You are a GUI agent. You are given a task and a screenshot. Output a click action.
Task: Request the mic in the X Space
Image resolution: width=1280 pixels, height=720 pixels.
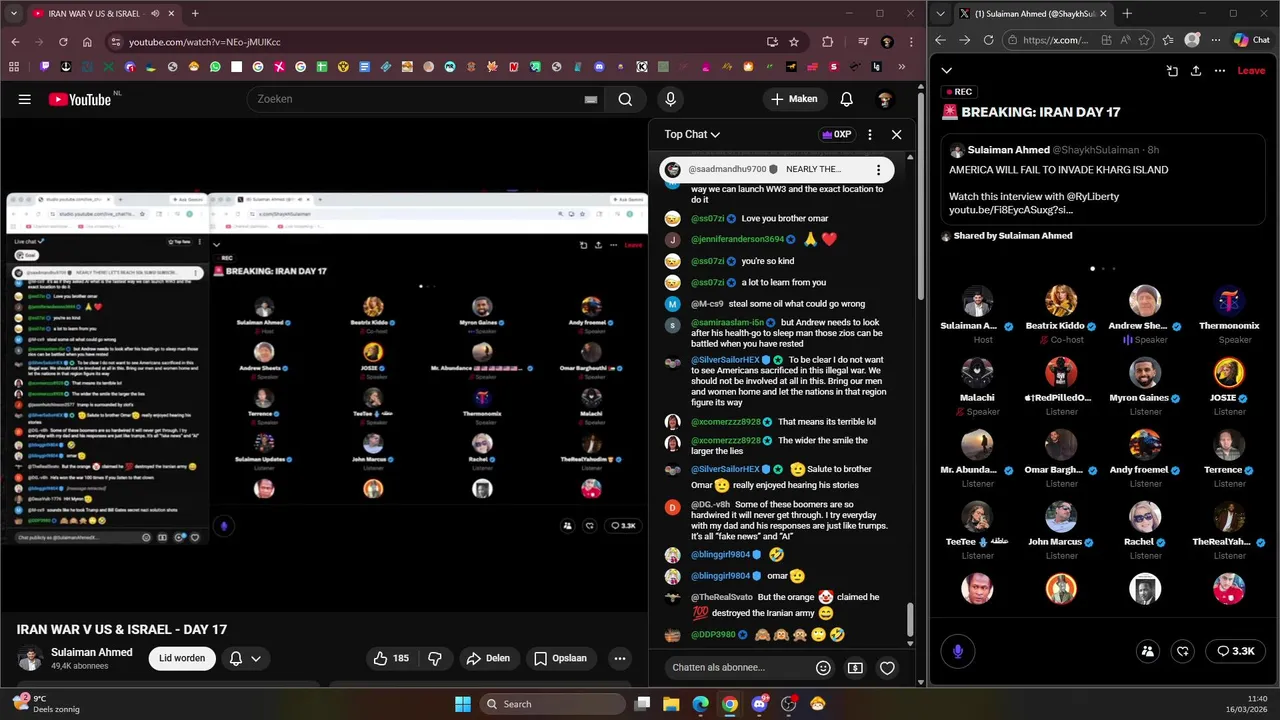coord(957,651)
